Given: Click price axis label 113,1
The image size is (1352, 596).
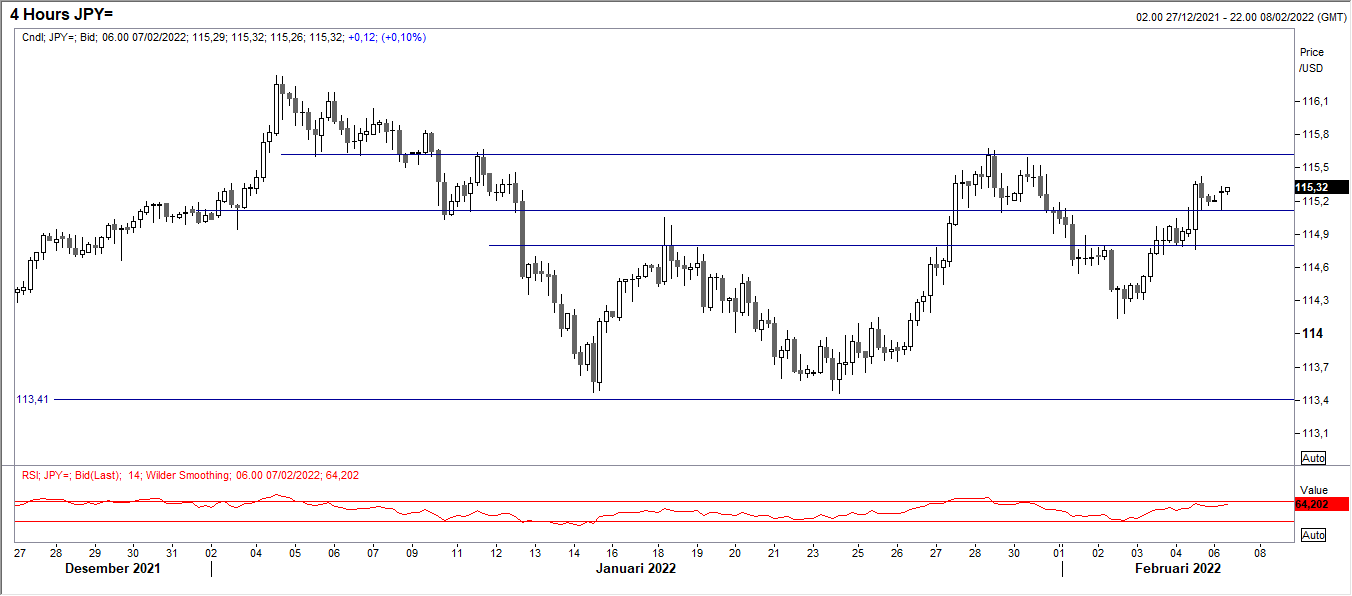Looking at the screenshot, I should click(1314, 433).
